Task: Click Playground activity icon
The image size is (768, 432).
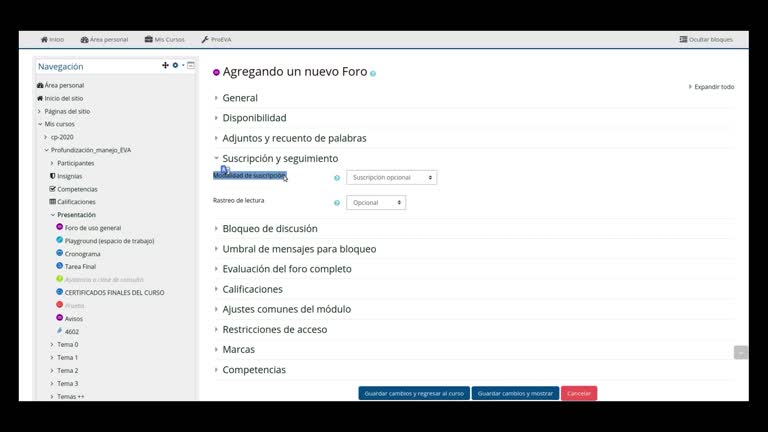Action: (x=59, y=240)
